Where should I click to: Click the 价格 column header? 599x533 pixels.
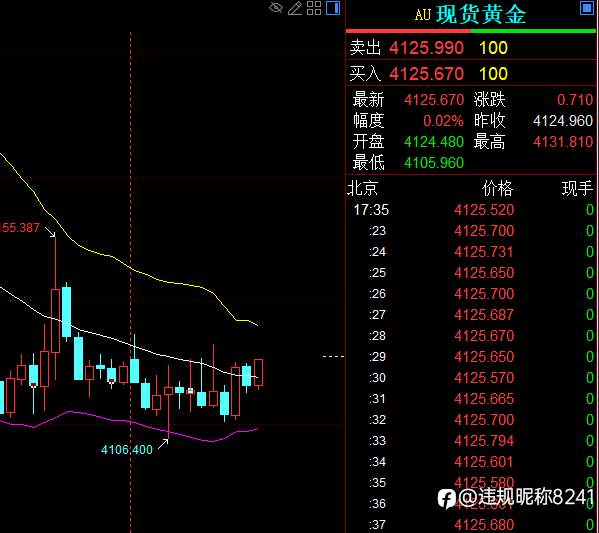[x=497, y=188]
